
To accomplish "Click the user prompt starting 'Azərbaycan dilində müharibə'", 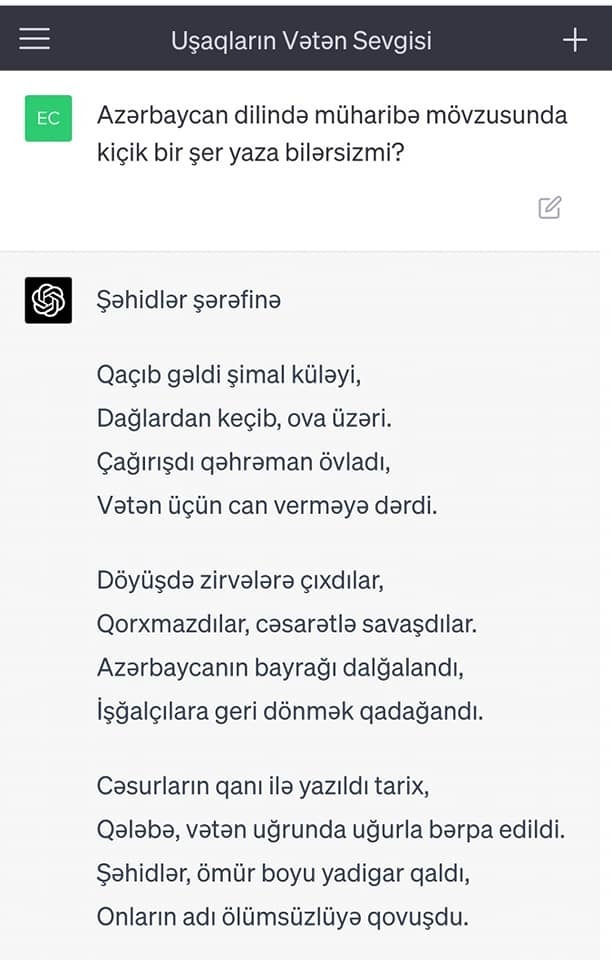I will (x=331, y=135).
